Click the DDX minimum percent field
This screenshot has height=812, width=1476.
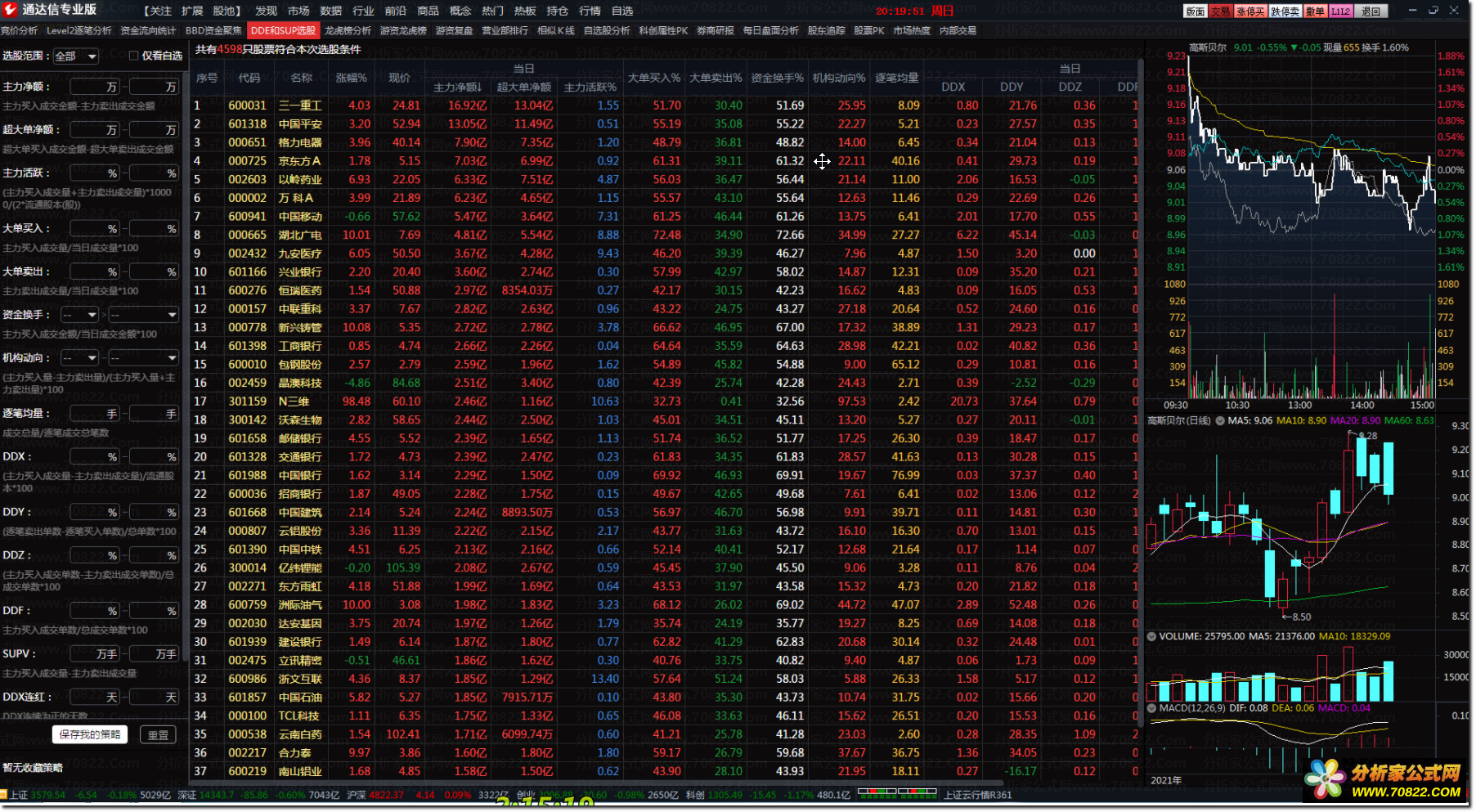click(95, 457)
